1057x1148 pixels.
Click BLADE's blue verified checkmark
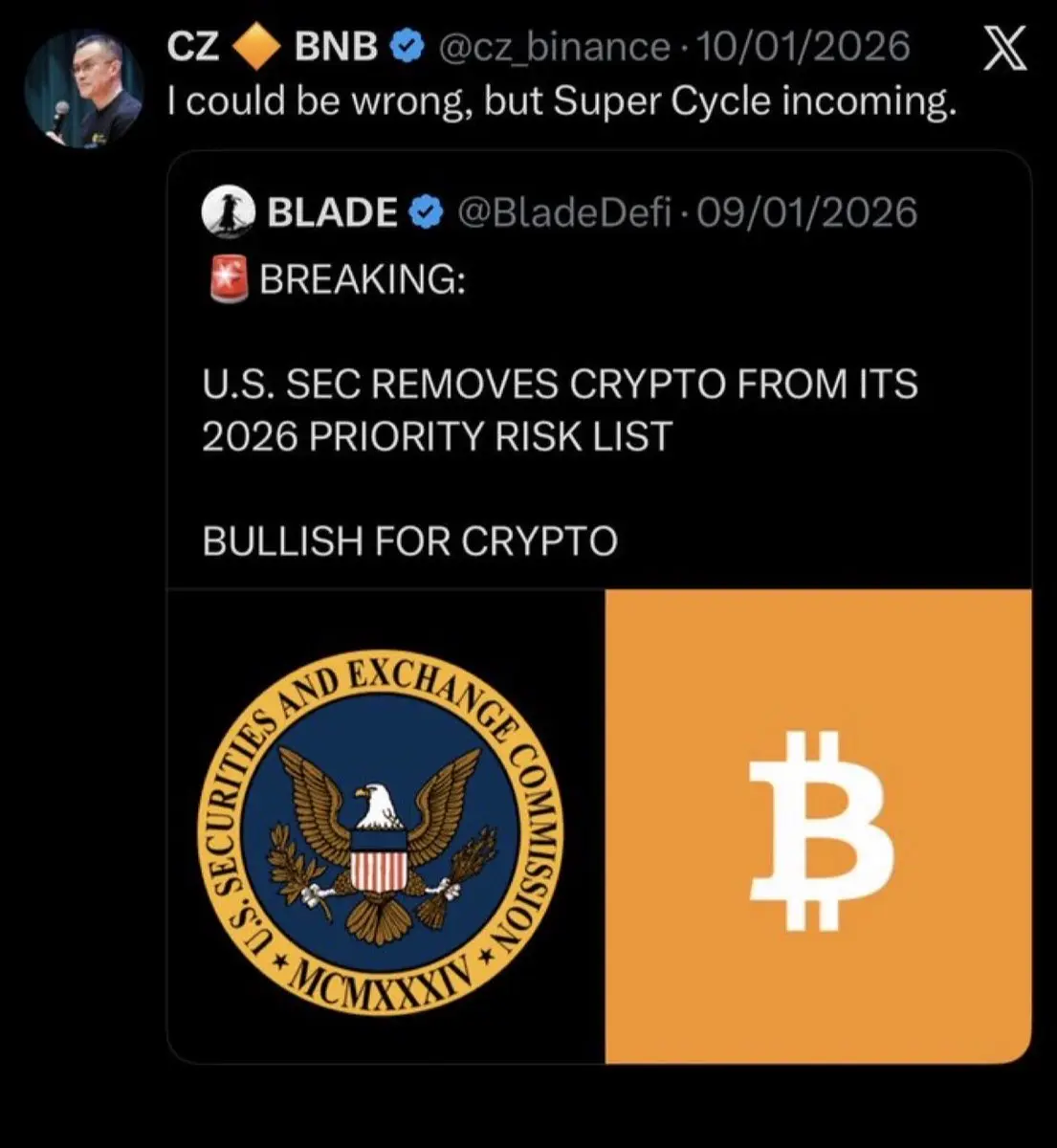click(426, 211)
